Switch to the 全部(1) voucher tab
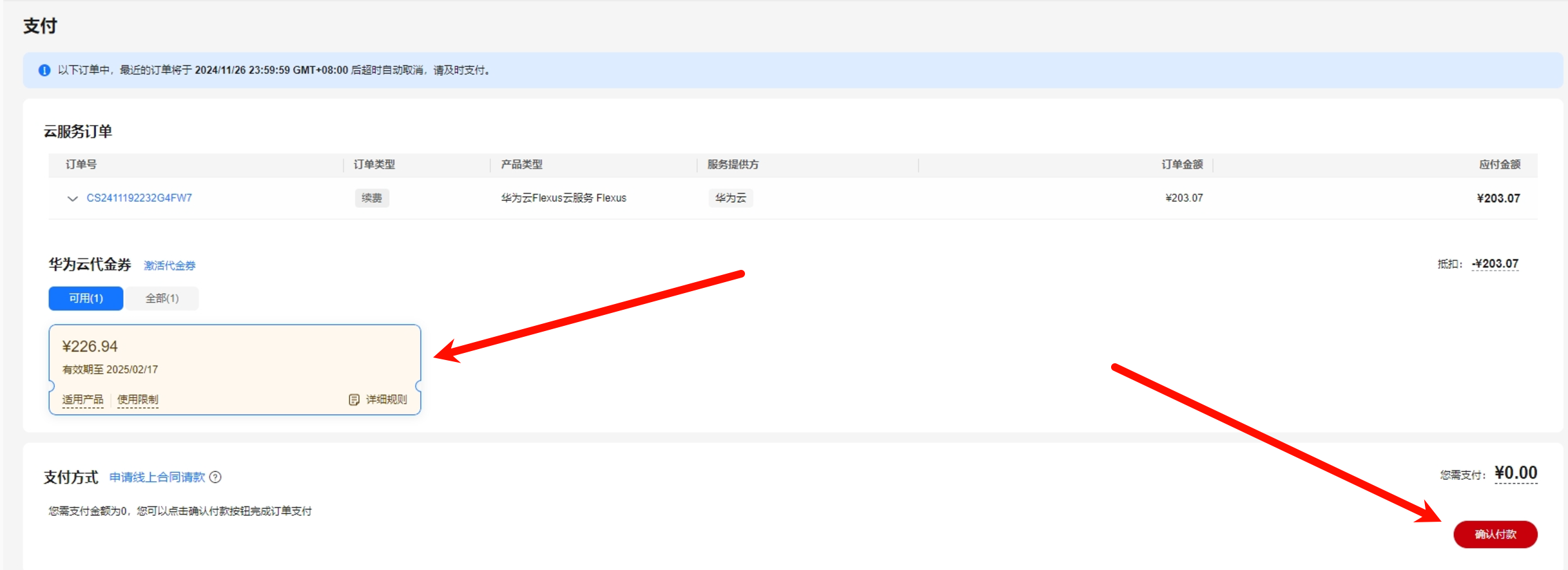This screenshot has width=1568, height=570. [162, 299]
